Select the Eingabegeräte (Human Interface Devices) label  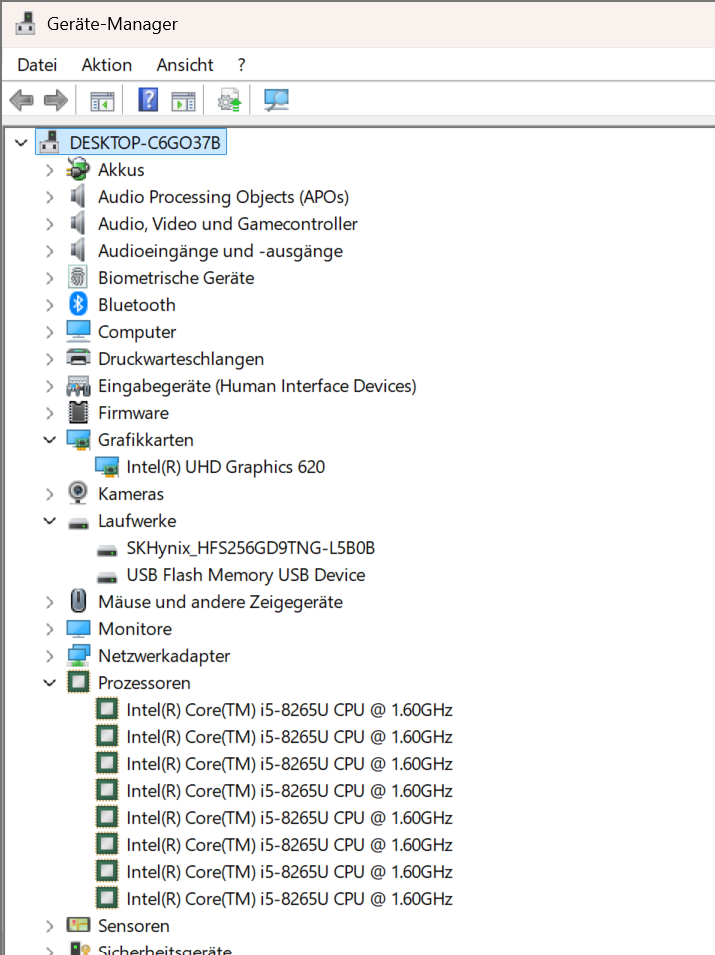coord(257,386)
